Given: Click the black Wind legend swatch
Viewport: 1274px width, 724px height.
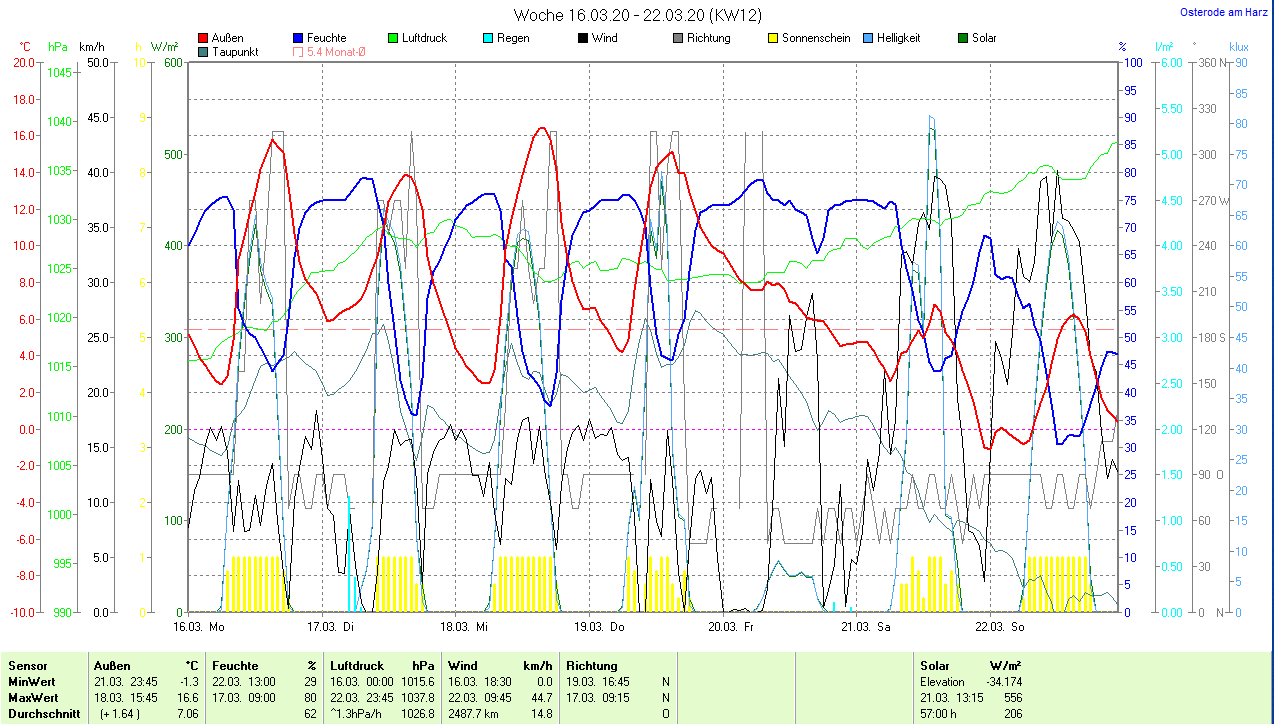Looking at the screenshot, I should pos(583,38).
